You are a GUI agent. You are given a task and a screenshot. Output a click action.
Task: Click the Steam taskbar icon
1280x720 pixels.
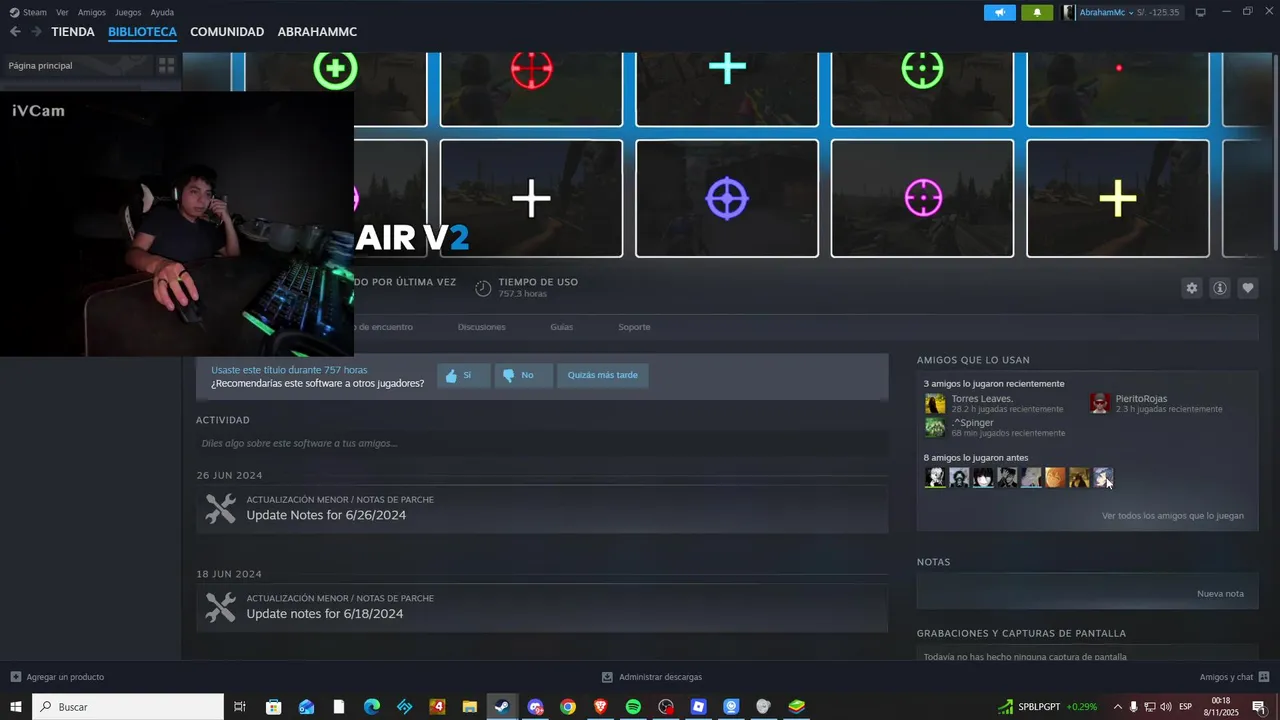coord(502,707)
